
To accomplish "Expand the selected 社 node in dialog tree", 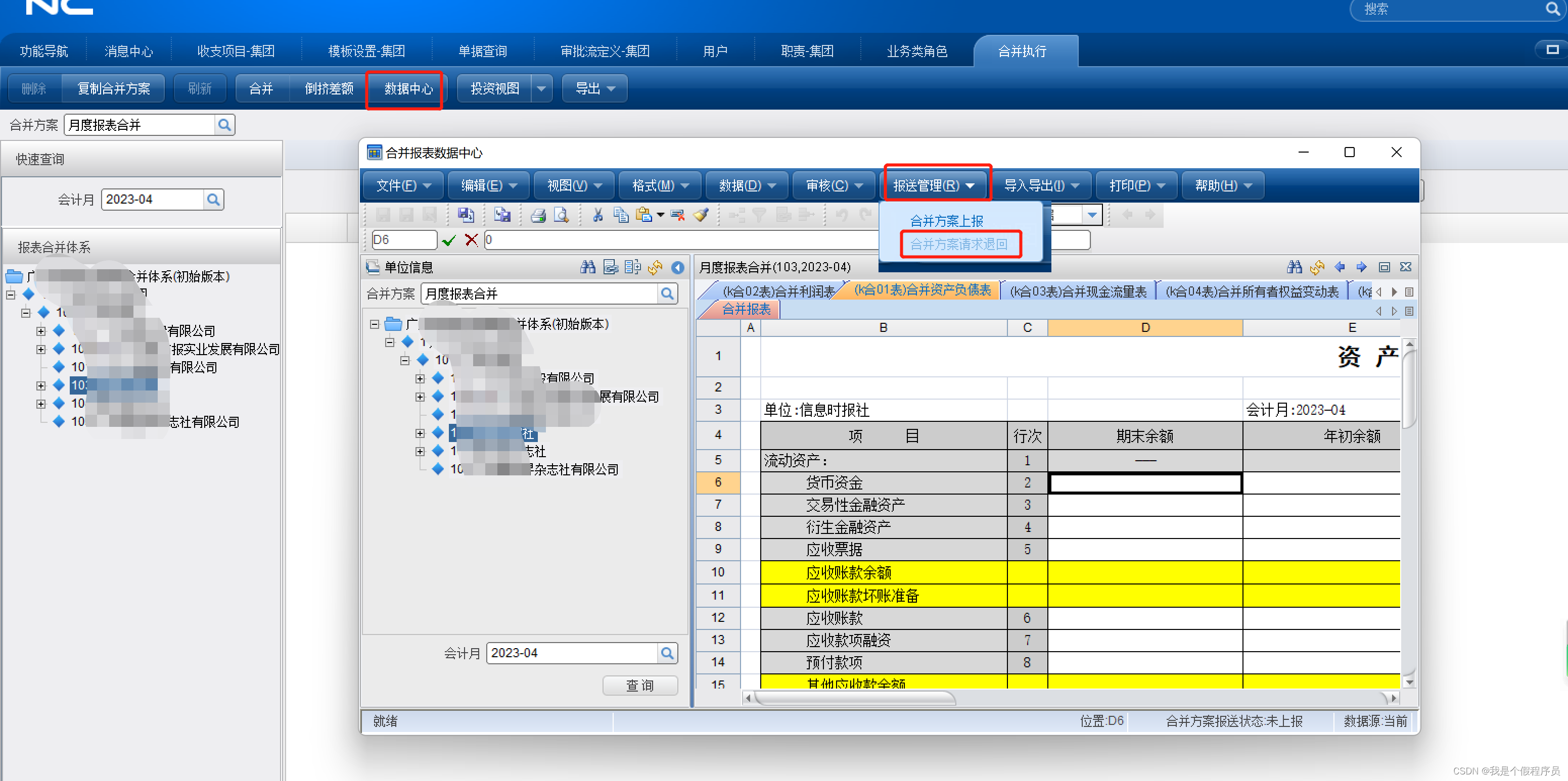I will click(x=420, y=433).
